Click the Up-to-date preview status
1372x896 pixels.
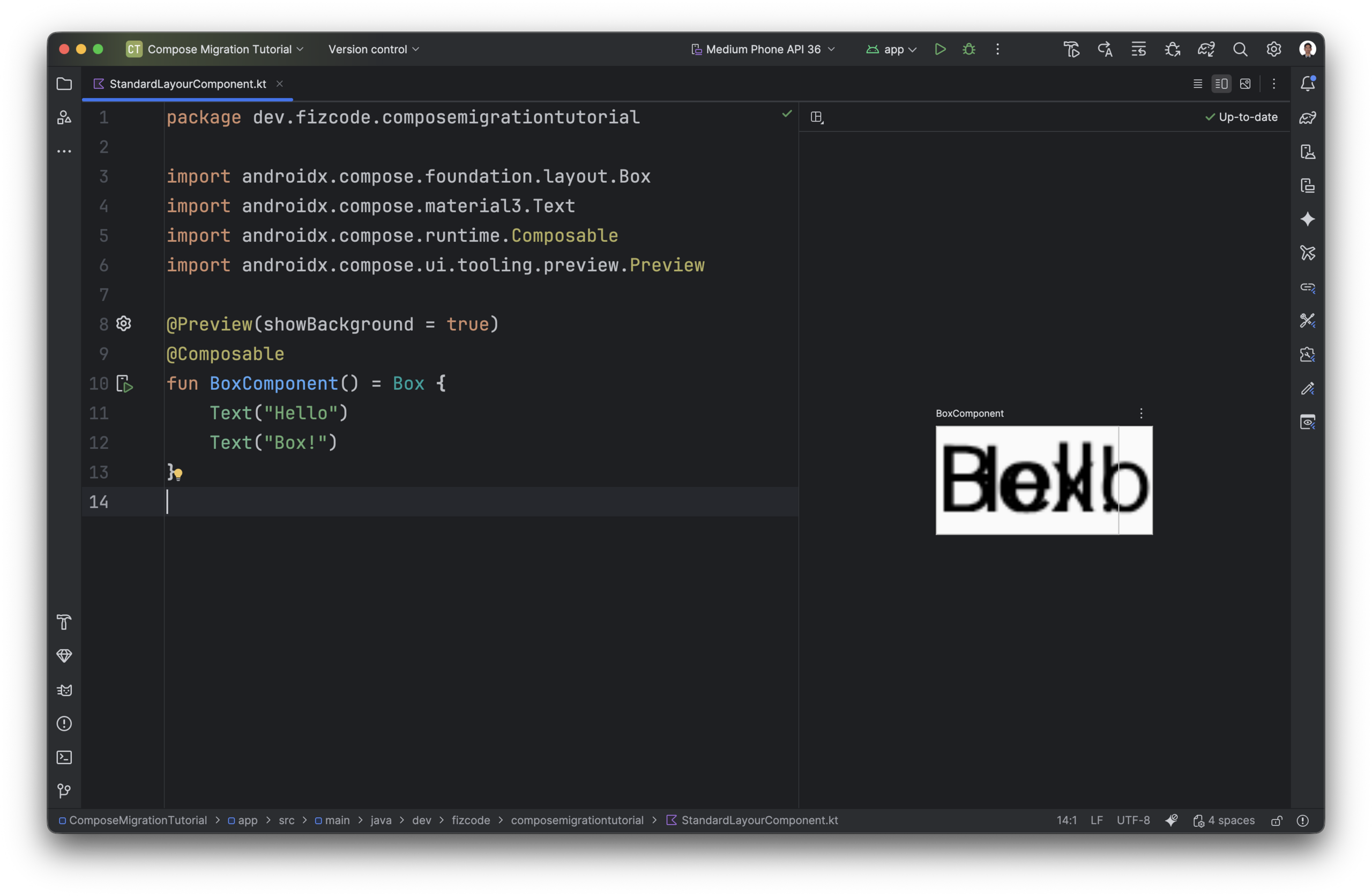pyautogui.click(x=1241, y=117)
